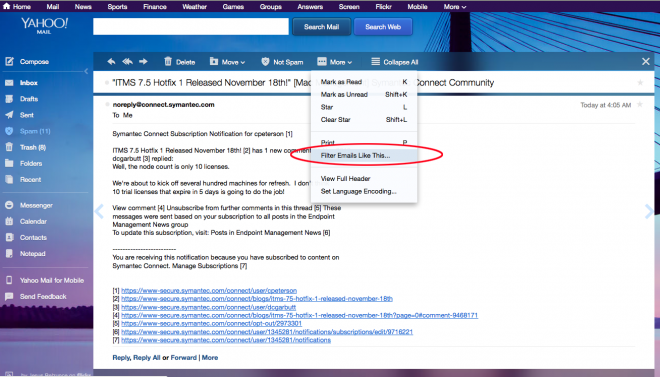Image resolution: width=660 pixels, height=377 pixels.
Task: Open Weather in top navigation bar
Action: 194,7
